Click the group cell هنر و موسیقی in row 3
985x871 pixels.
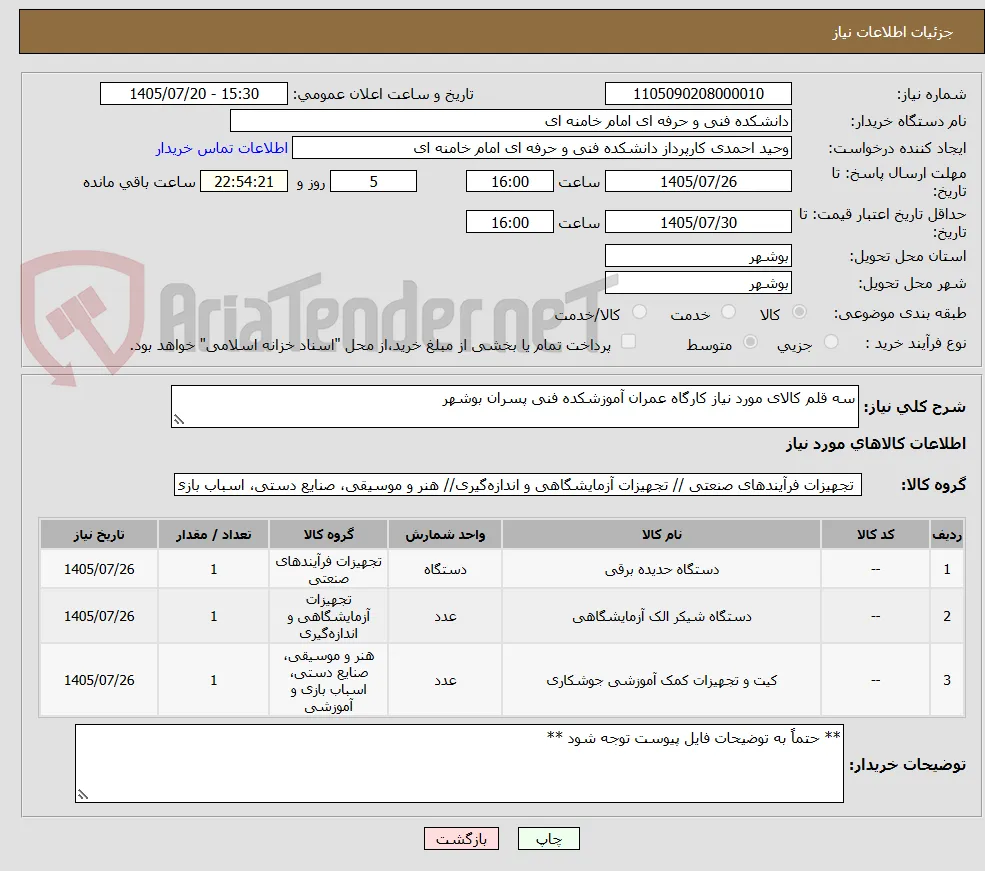pos(329,681)
